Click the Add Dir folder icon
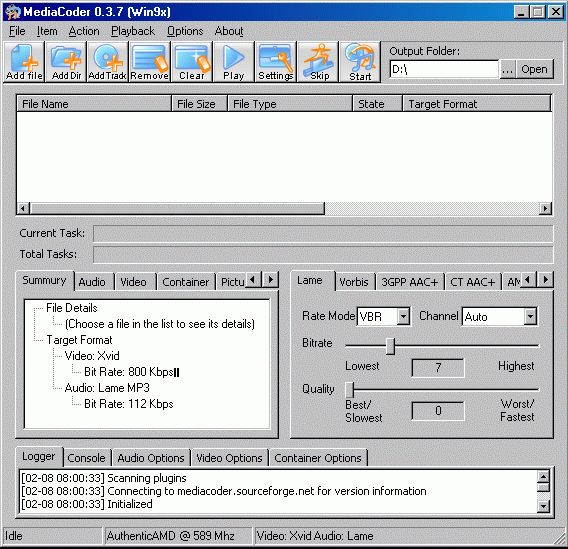The image size is (568, 549). click(66, 62)
